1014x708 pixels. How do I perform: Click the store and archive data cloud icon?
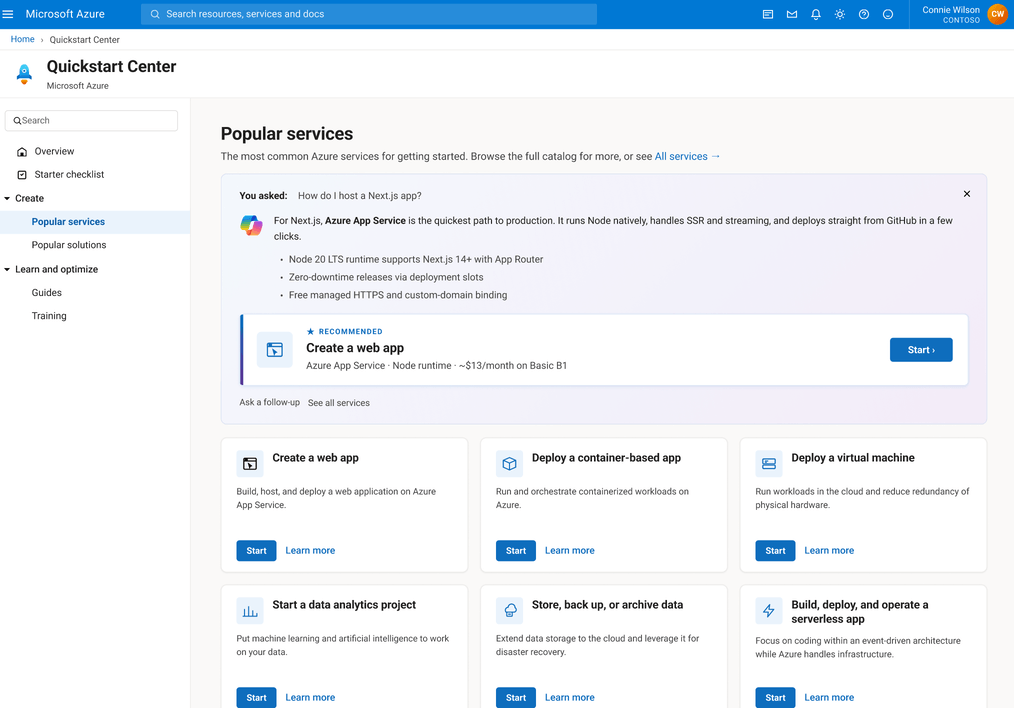tap(509, 611)
